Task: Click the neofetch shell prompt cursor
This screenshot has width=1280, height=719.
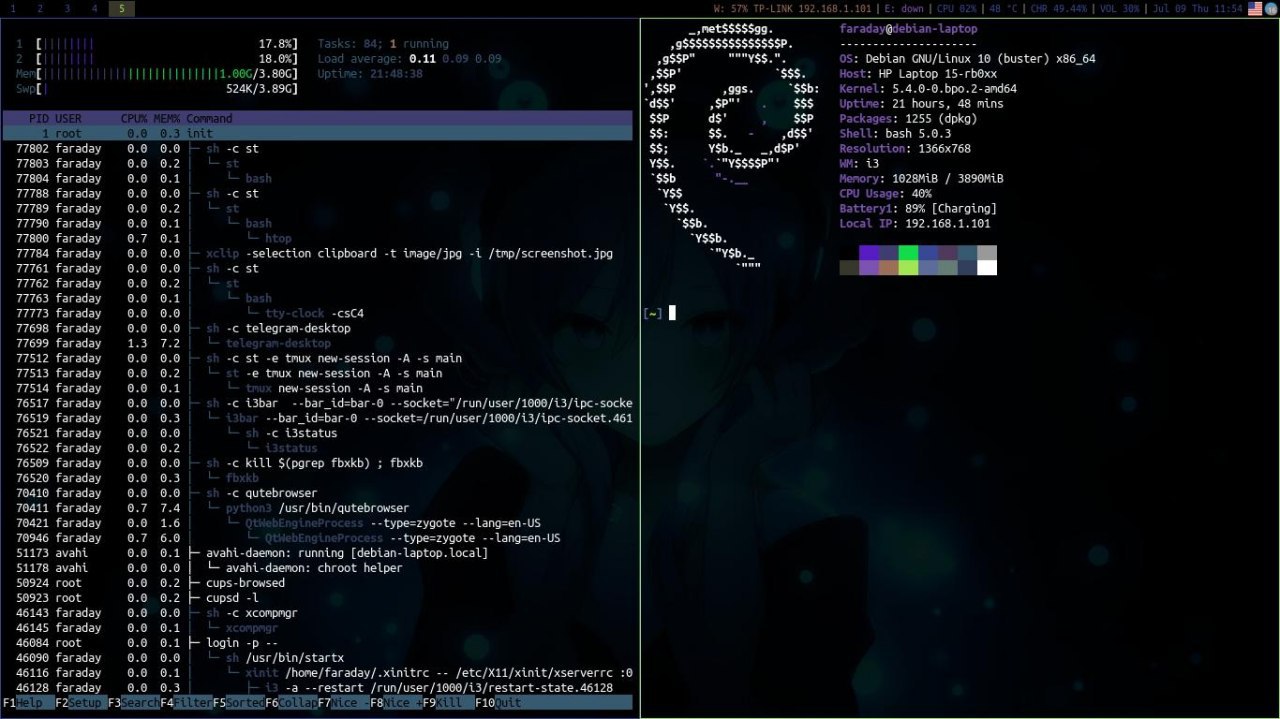Action: point(672,313)
